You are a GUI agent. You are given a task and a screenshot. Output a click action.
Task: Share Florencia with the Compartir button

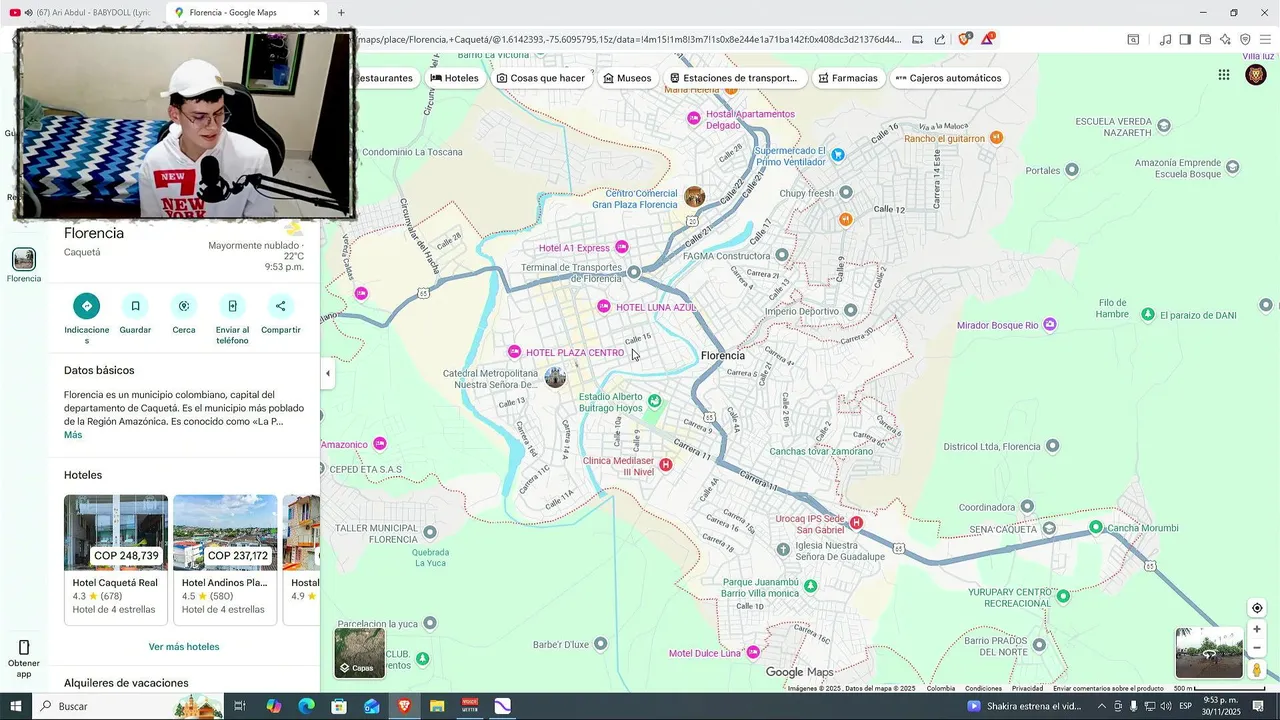point(281,306)
